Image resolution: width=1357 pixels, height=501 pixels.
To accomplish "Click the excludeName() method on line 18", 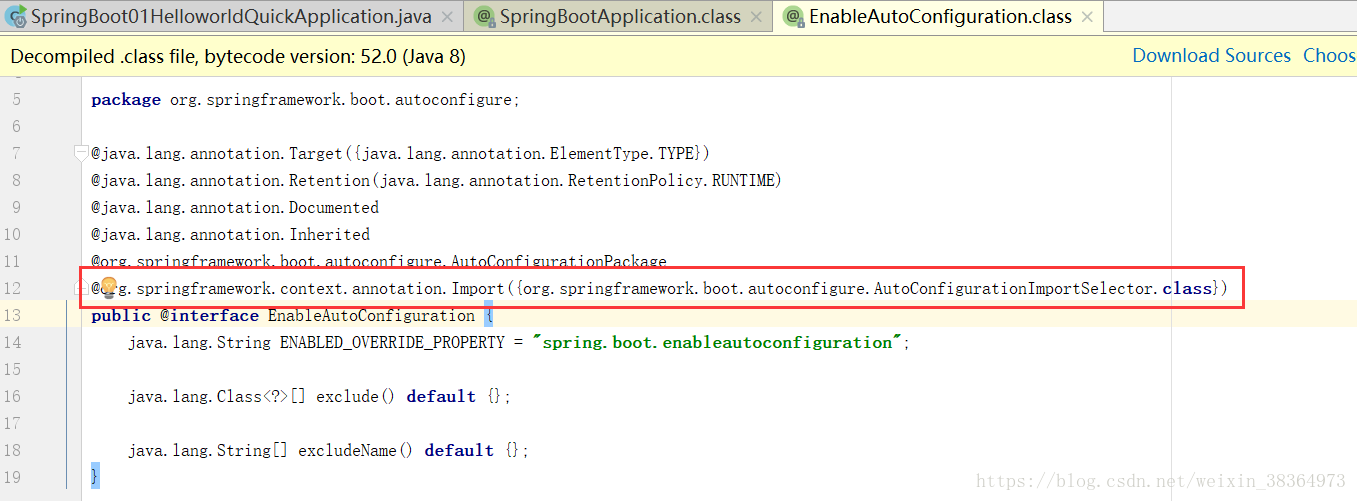I will (x=355, y=451).
